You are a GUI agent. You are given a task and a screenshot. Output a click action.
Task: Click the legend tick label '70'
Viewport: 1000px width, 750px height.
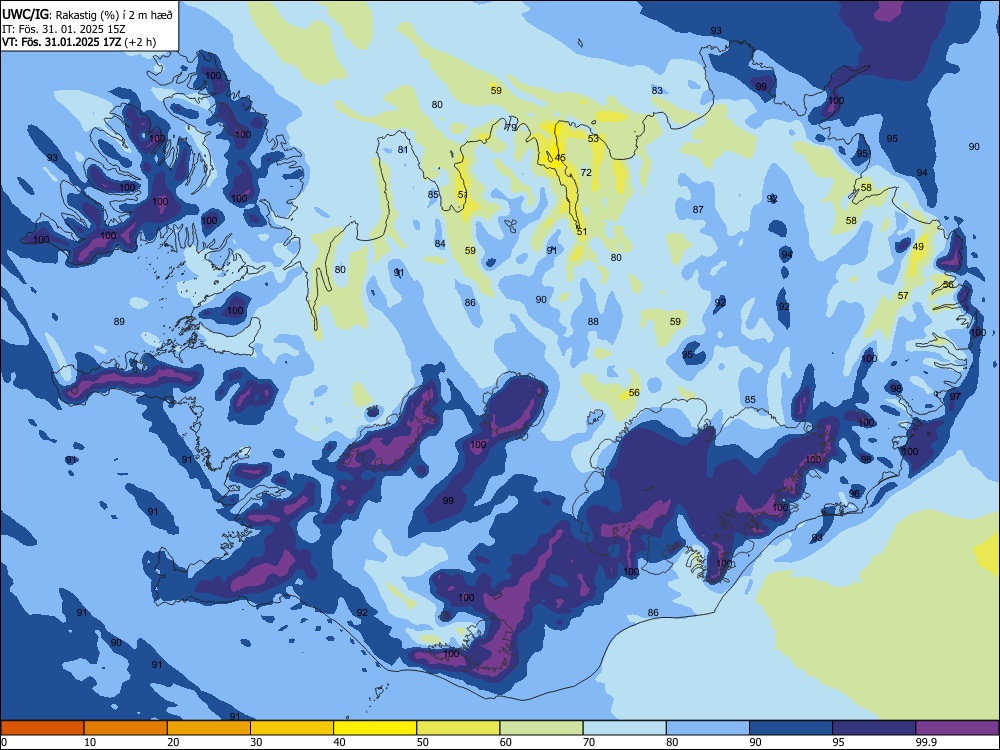[589, 742]
